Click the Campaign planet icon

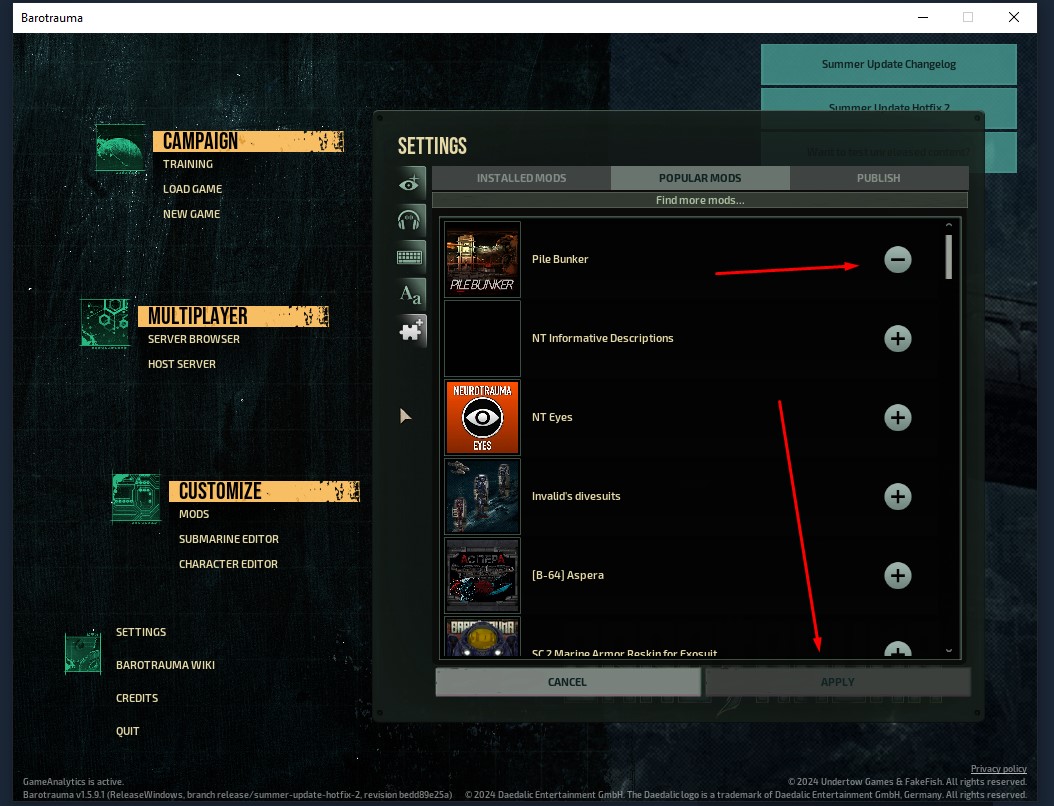coord(121,148)
